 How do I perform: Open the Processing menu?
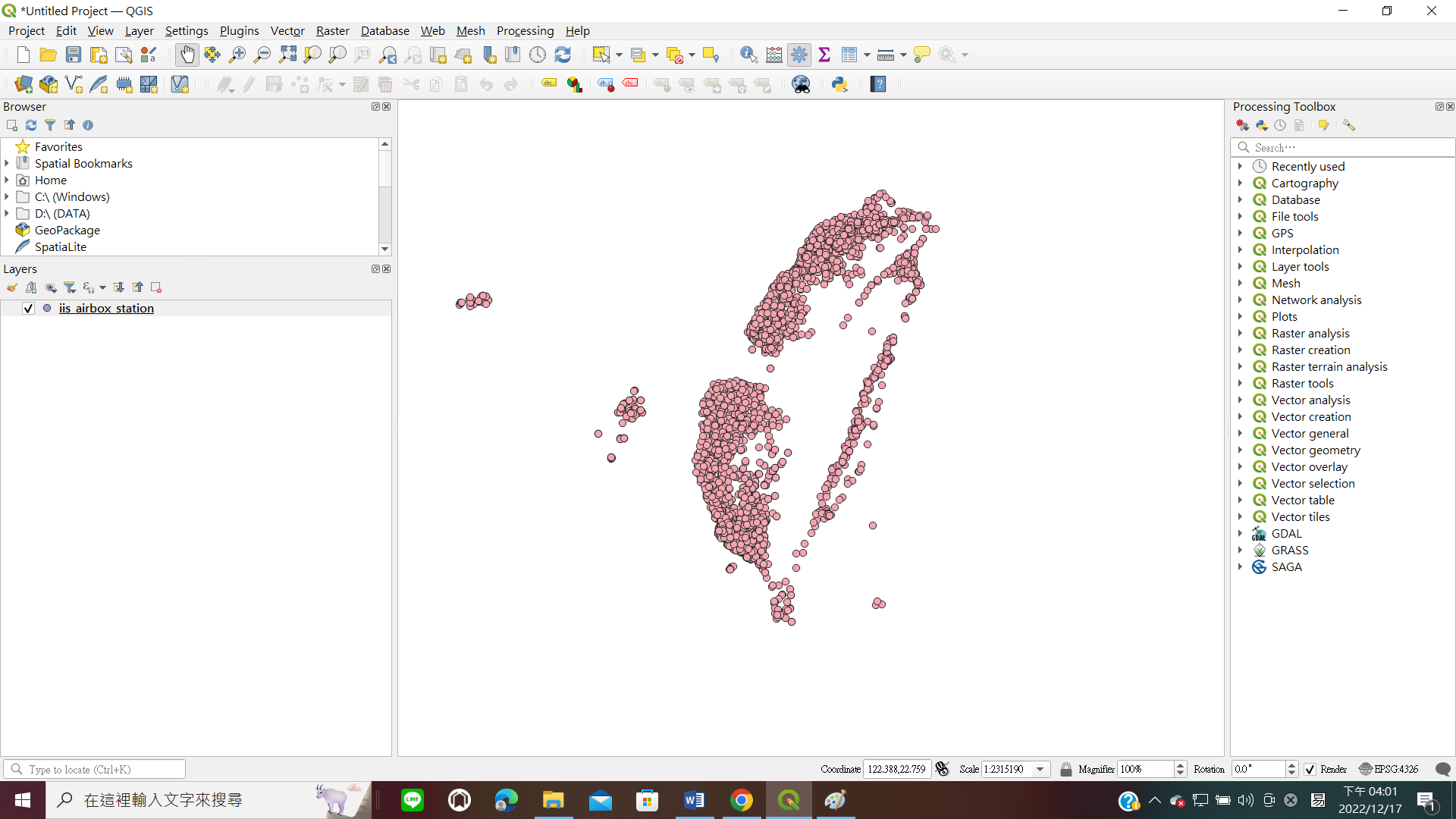525,31
